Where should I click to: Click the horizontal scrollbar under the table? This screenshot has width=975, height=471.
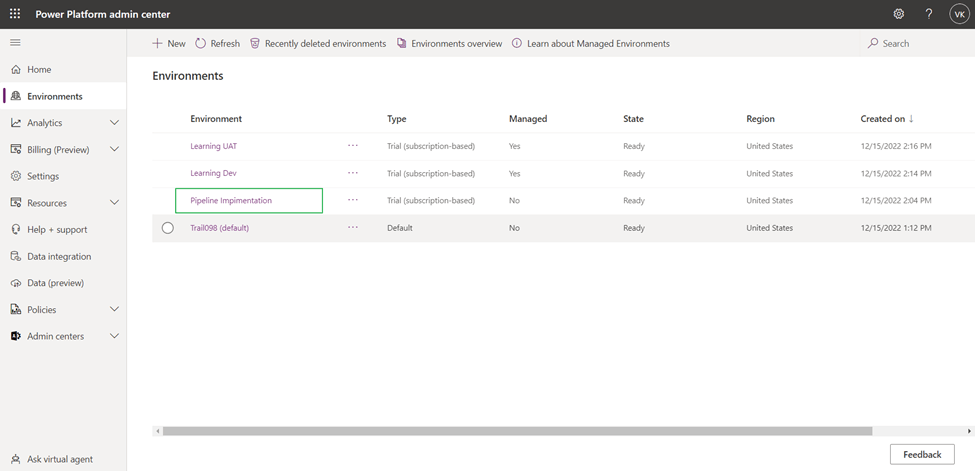click(517, 431)
